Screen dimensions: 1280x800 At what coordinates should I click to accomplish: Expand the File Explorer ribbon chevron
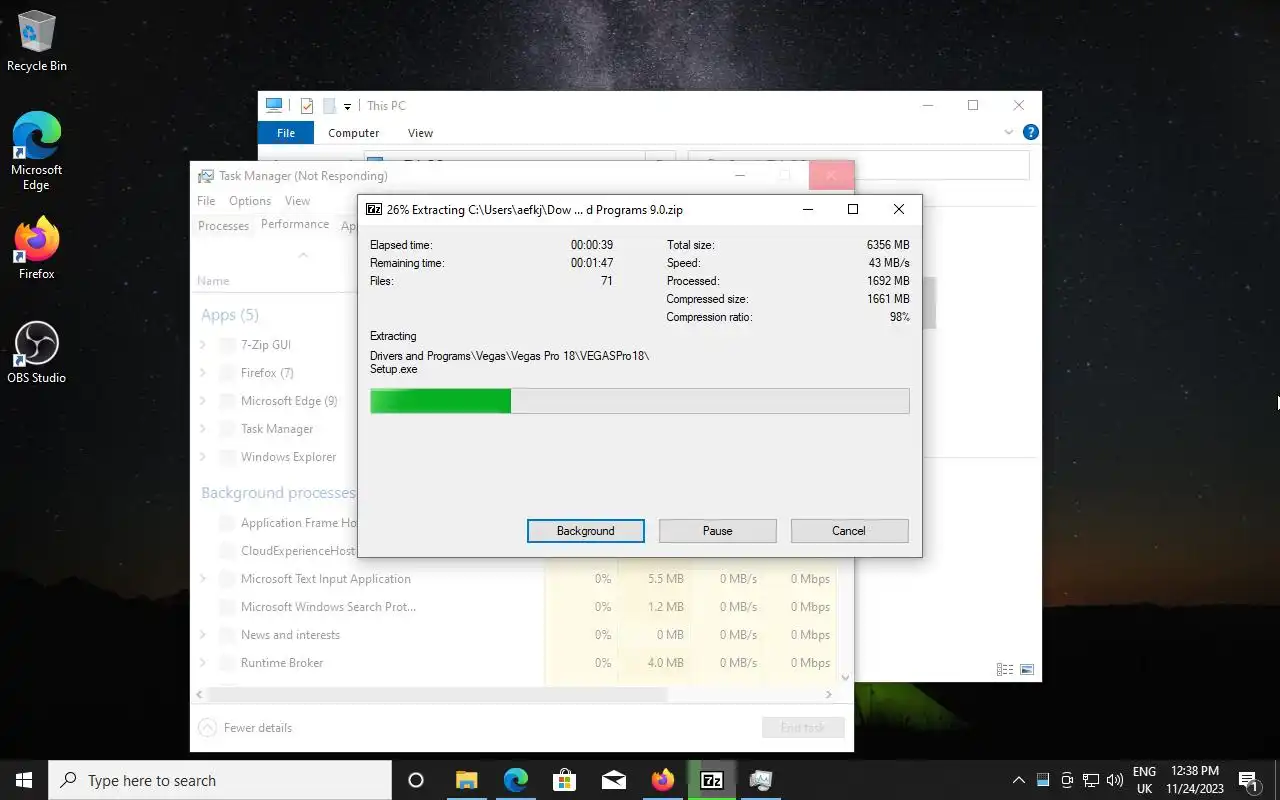coord(1009,132)
